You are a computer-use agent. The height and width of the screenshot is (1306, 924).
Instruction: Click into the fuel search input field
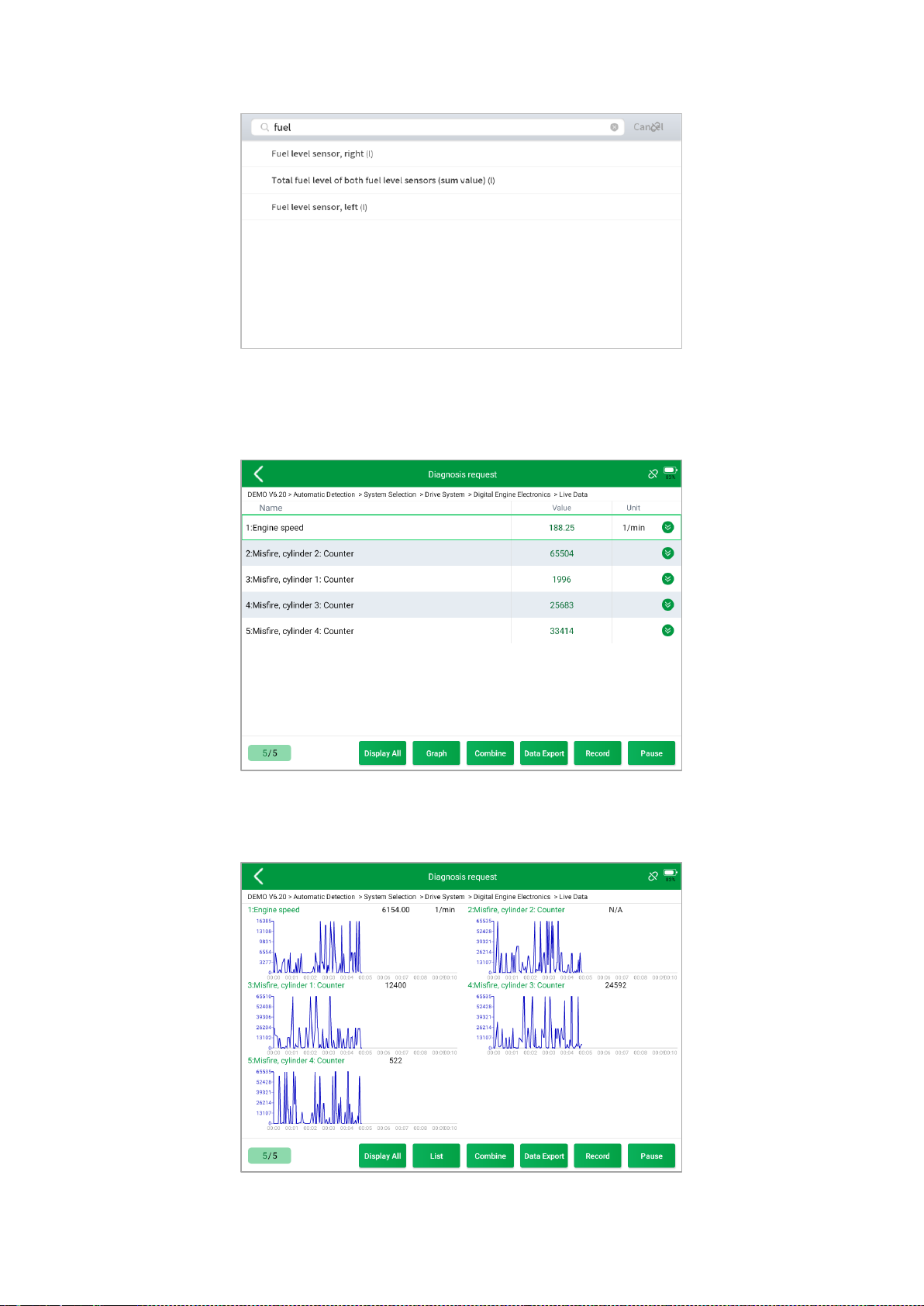[x=438, y=127]
